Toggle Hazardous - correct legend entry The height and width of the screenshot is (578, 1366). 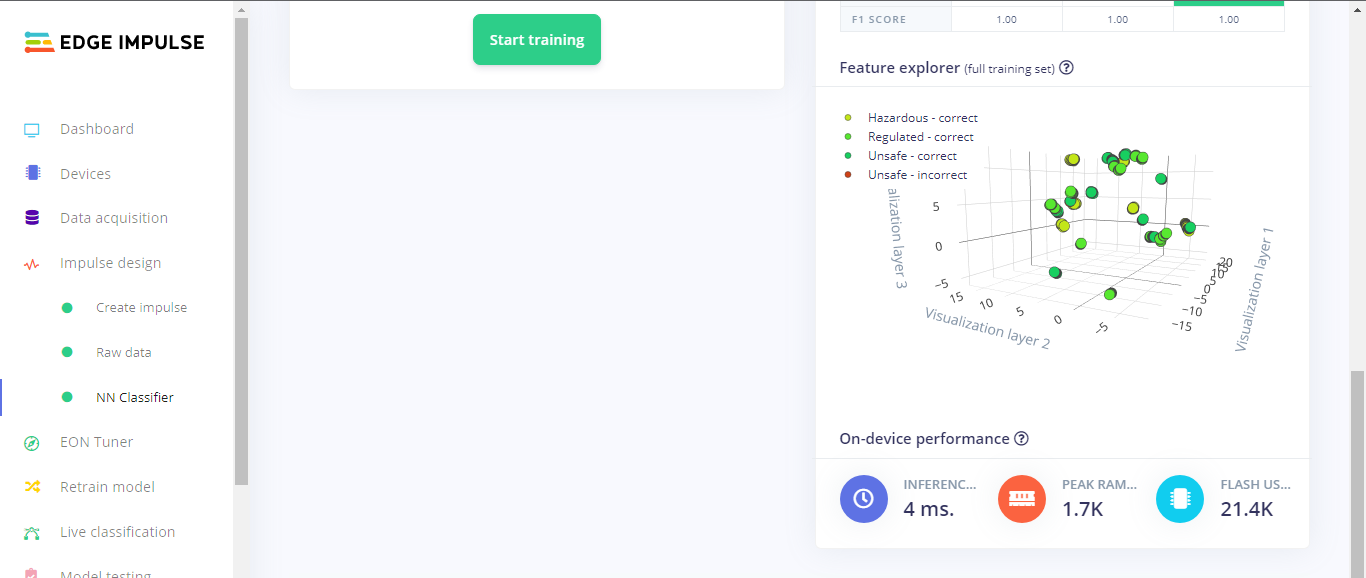[922, 118]
